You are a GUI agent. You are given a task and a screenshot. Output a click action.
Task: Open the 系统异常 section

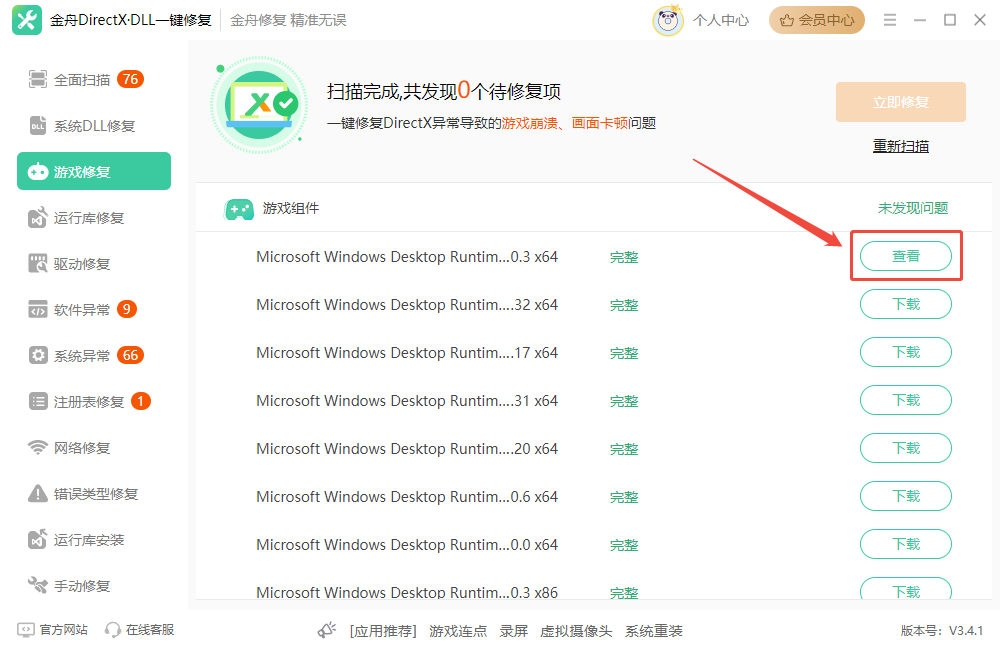click(x=94, y=355)
